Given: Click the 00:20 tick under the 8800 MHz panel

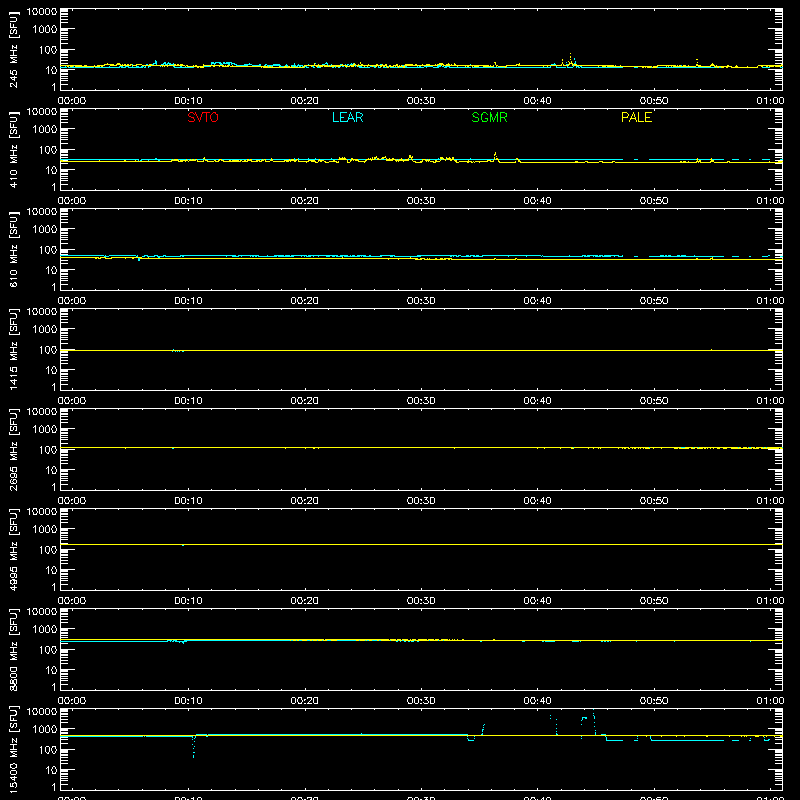Looking at the screenshot, I should 305,701.
